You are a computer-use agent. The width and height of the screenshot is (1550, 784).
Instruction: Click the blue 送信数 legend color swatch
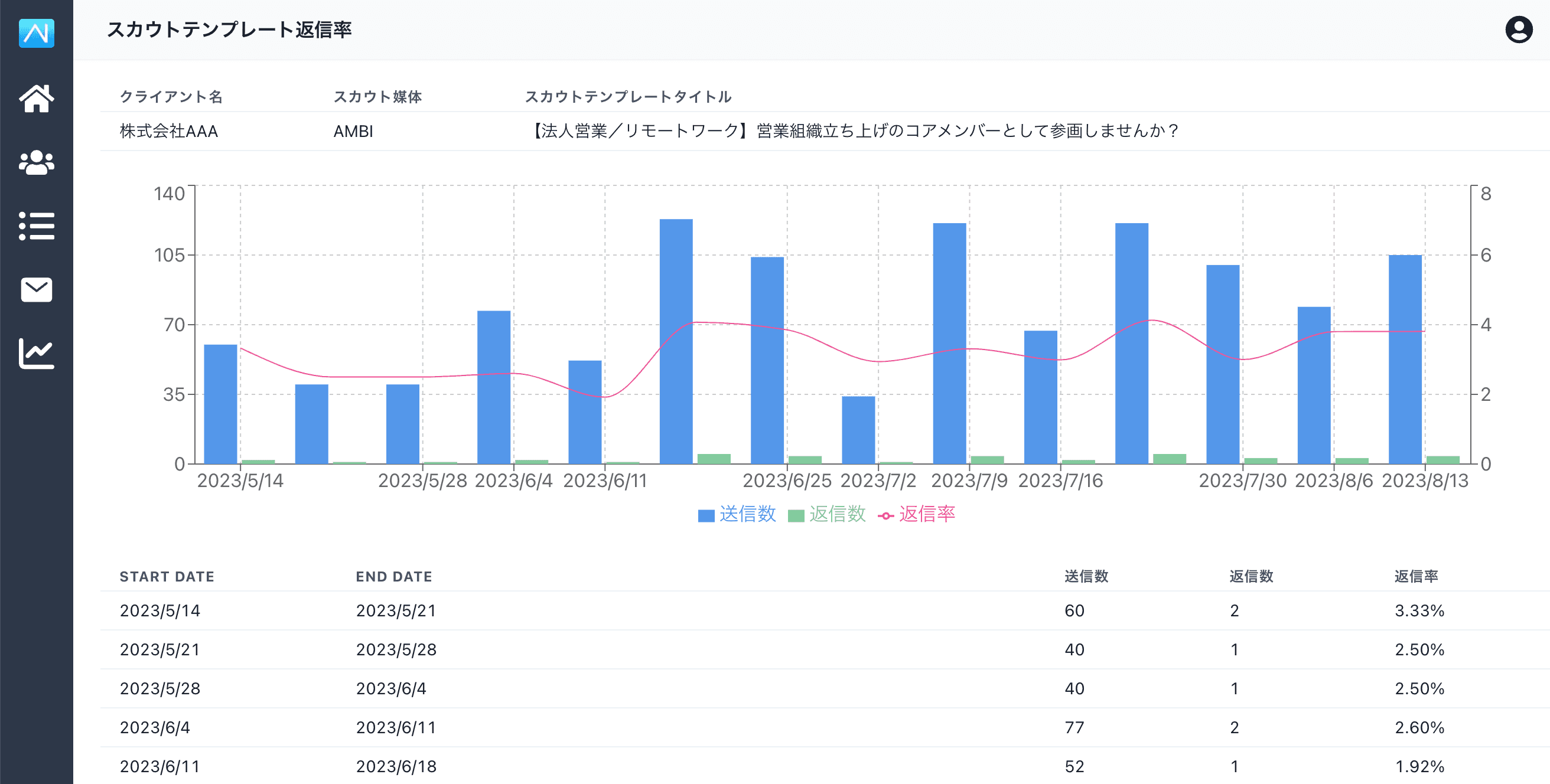pos(706,516)
